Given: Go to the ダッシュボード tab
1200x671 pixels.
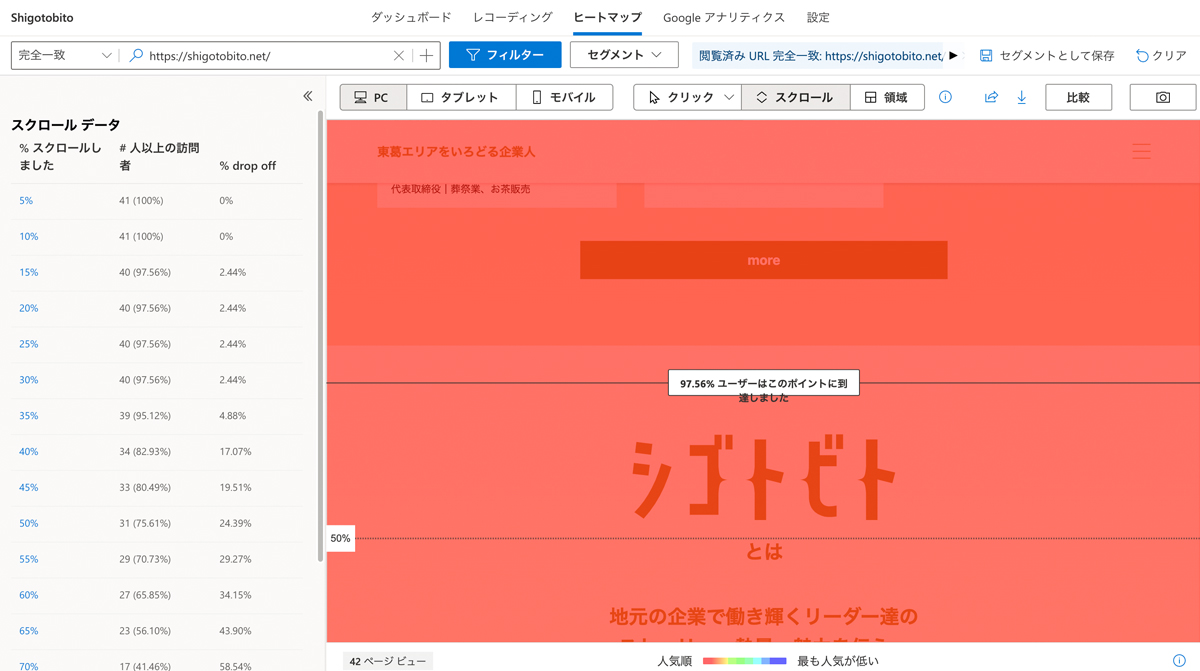Looking at the screenshot, I should click(x=411, y=17).
